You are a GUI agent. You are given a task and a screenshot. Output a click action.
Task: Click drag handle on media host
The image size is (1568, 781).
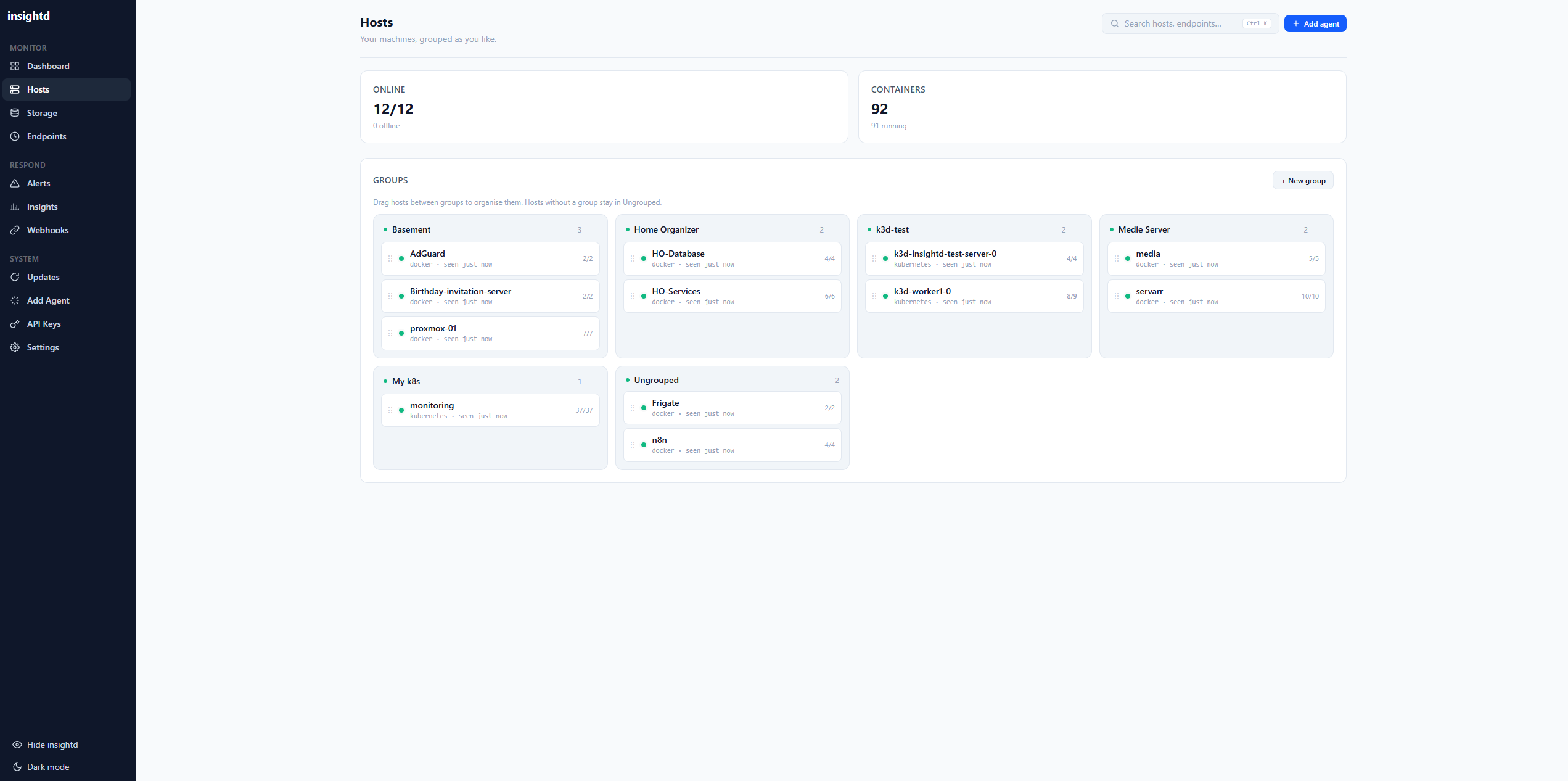coord(1117,258)
